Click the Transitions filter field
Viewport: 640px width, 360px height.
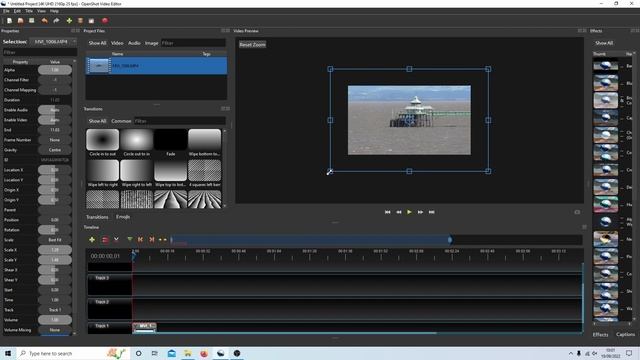(x=180, y=121)
